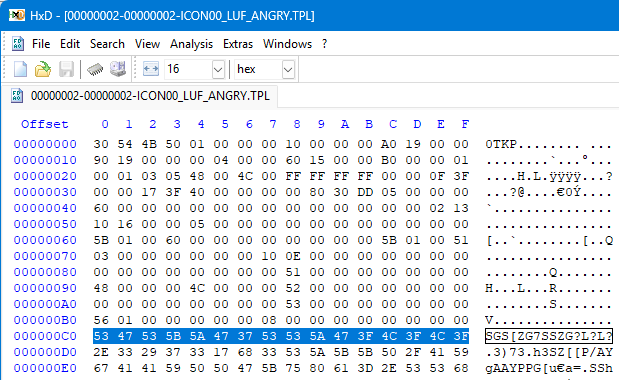Click offset row 000000A0
Image resolution: width=619 pixels, height=380 pixels.
tap(45, 304)
